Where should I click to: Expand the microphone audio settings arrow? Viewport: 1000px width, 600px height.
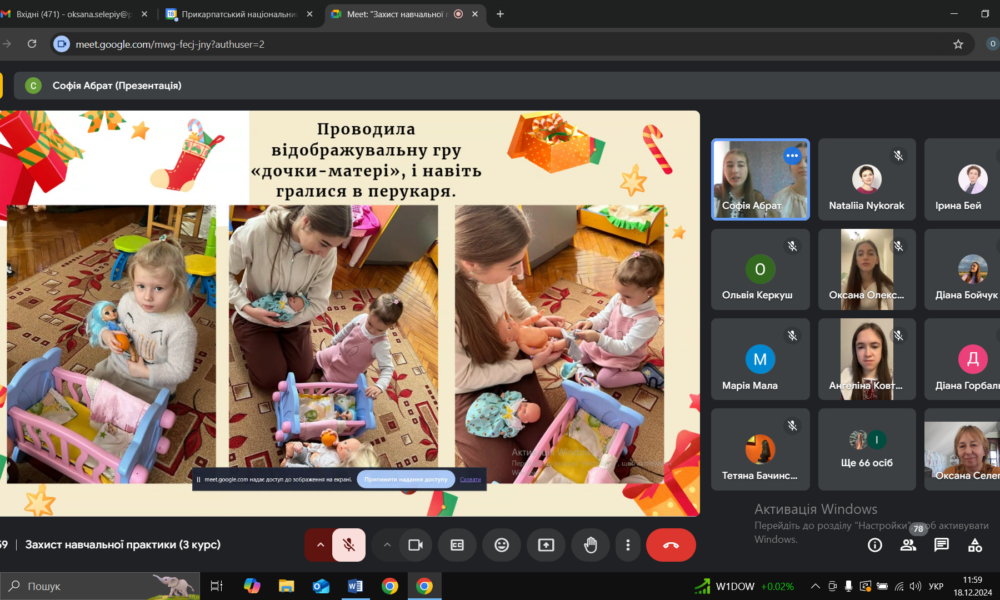tap(320, 545)
